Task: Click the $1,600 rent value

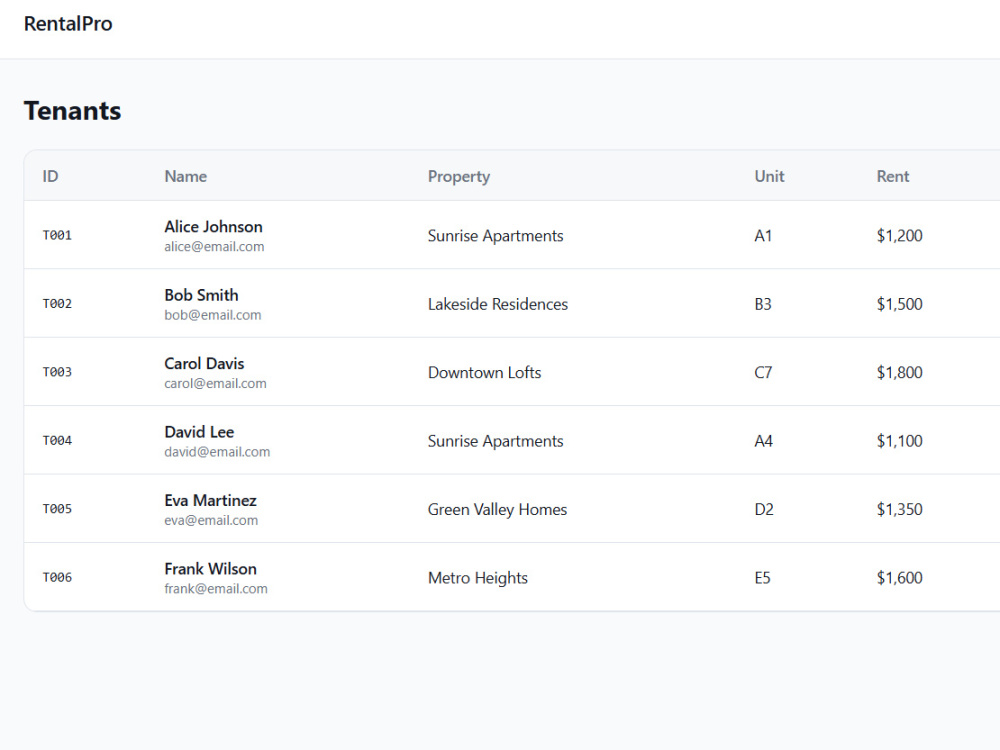Action: (x=899, y=578)
